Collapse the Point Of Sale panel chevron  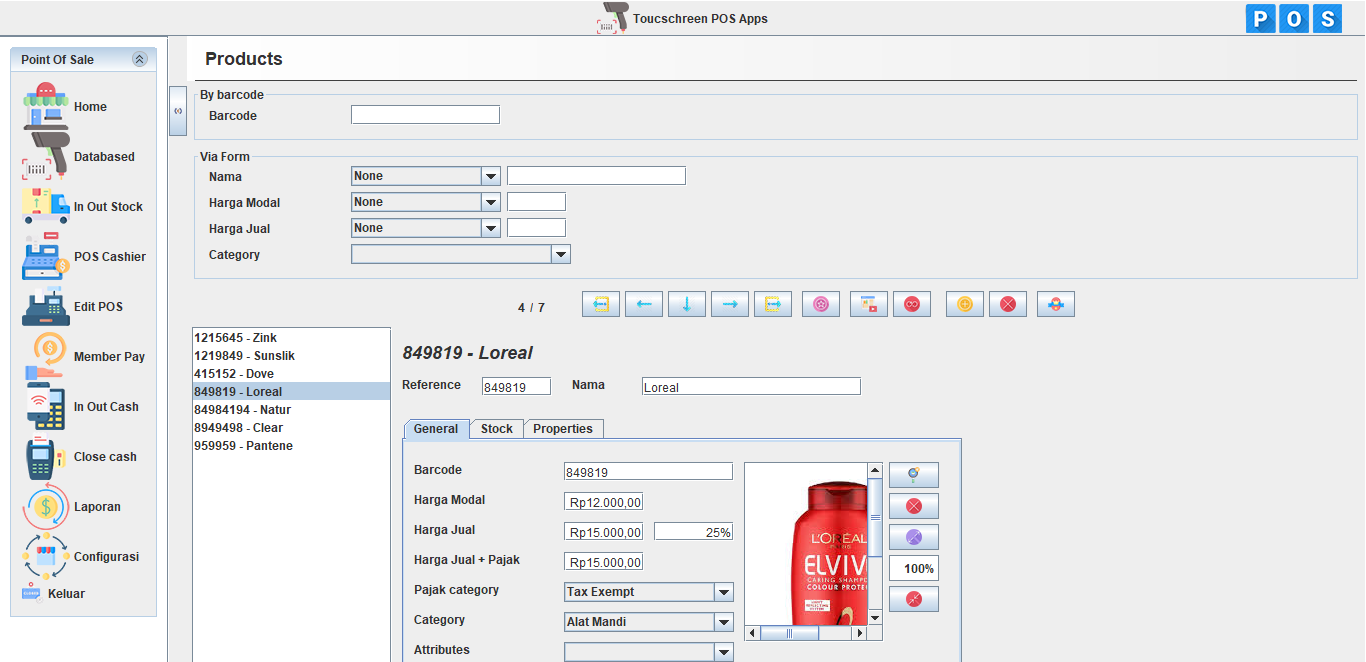[x=139, y=59]
